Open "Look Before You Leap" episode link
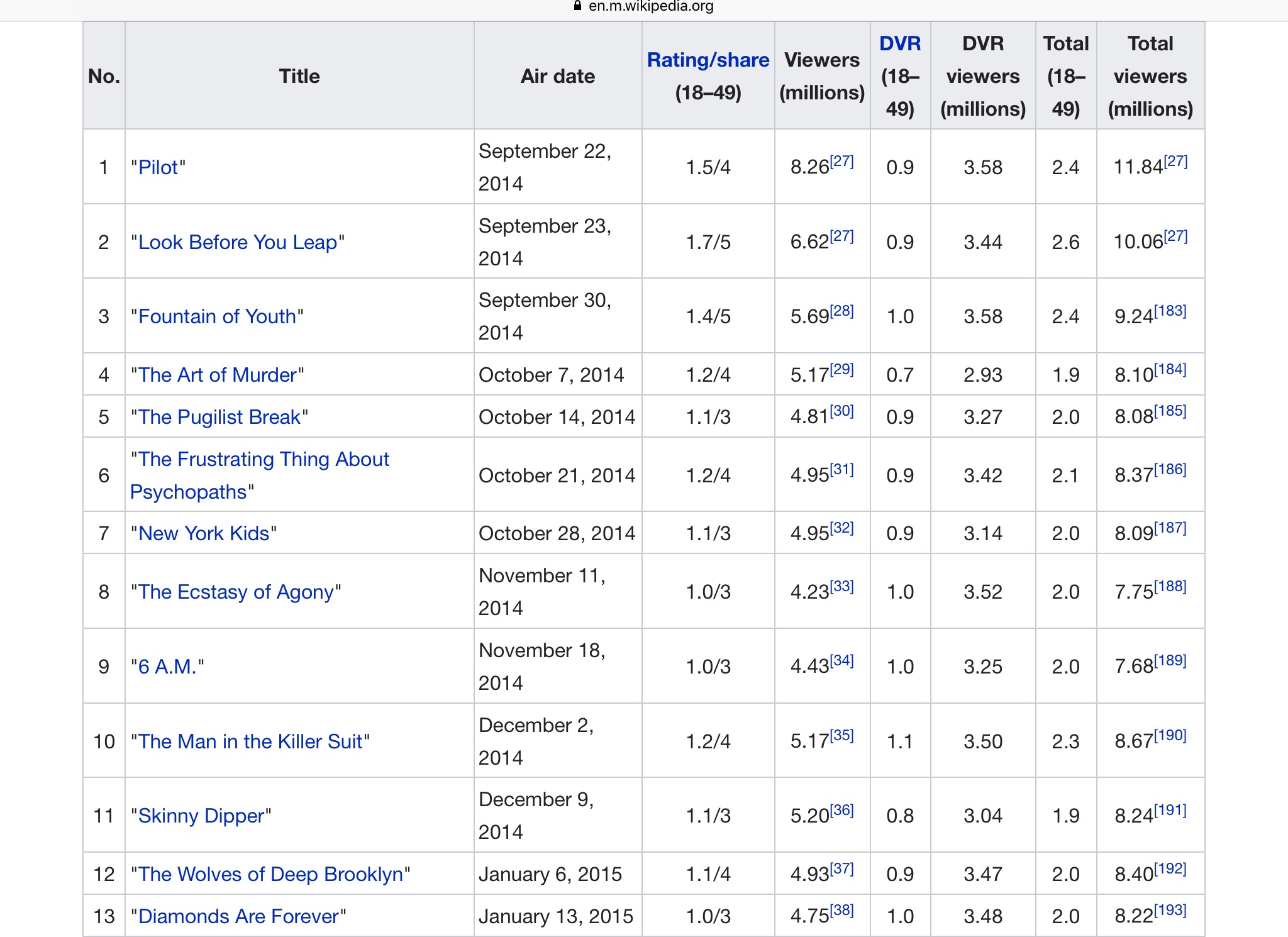The height and width of the screenshot is (937, 1288). coord(237,242)
